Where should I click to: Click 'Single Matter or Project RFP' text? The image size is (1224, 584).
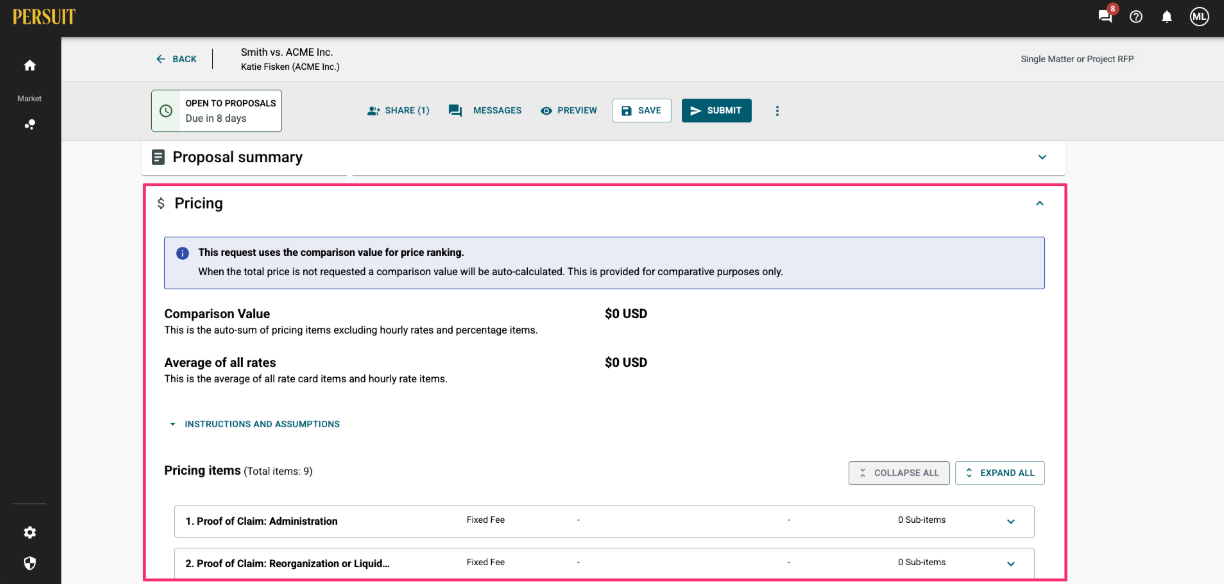1077,59
